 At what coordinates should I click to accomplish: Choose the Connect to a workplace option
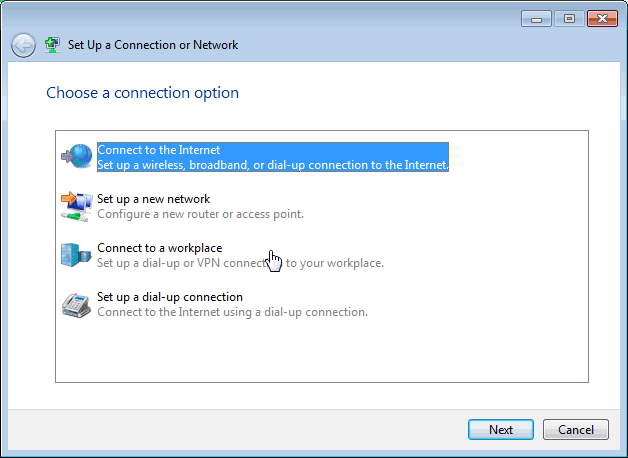click(x=160, y=248)
